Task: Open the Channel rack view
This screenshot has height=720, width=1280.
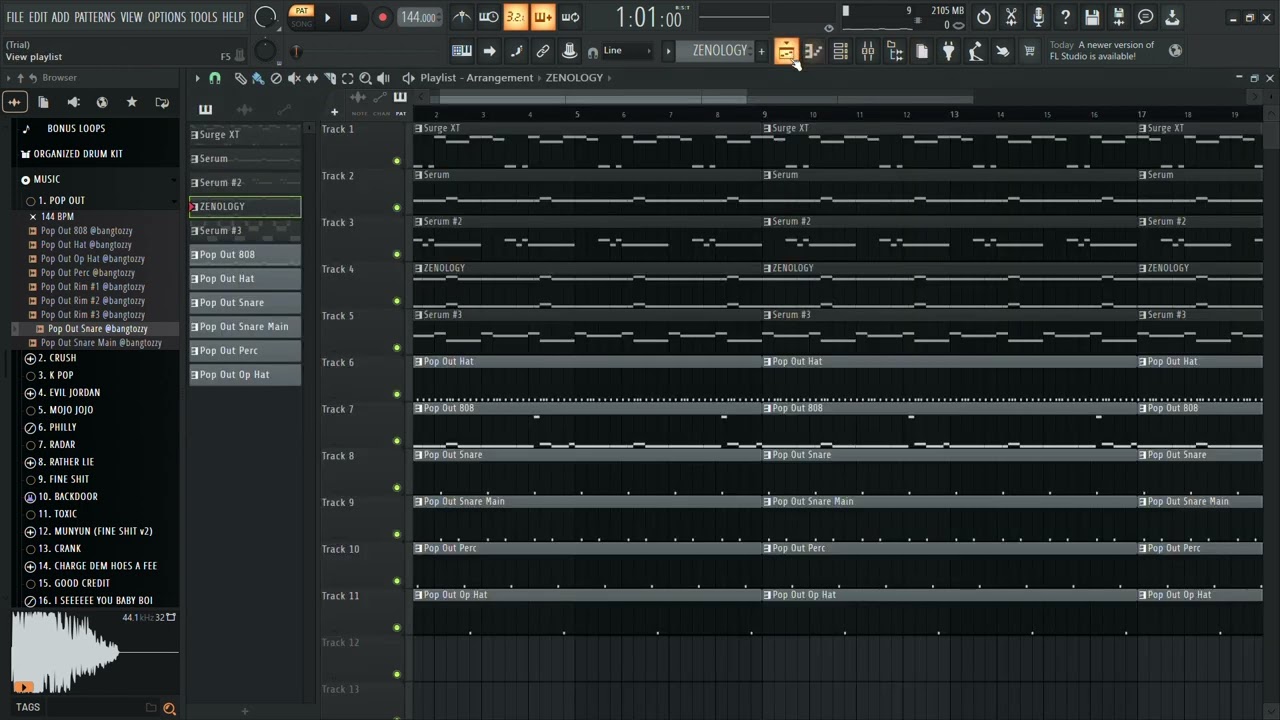Action: (840, 51)
